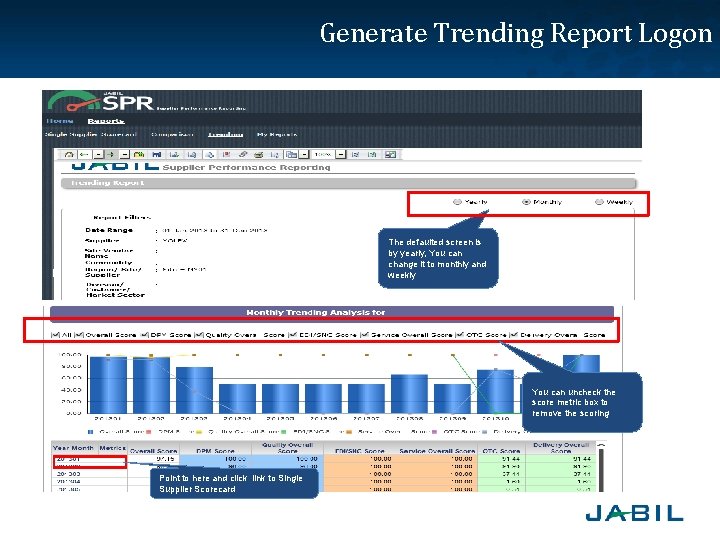Uncheck the Overall Score checkbox
This screenshot has height=540, width=720.
coord(79,335)
